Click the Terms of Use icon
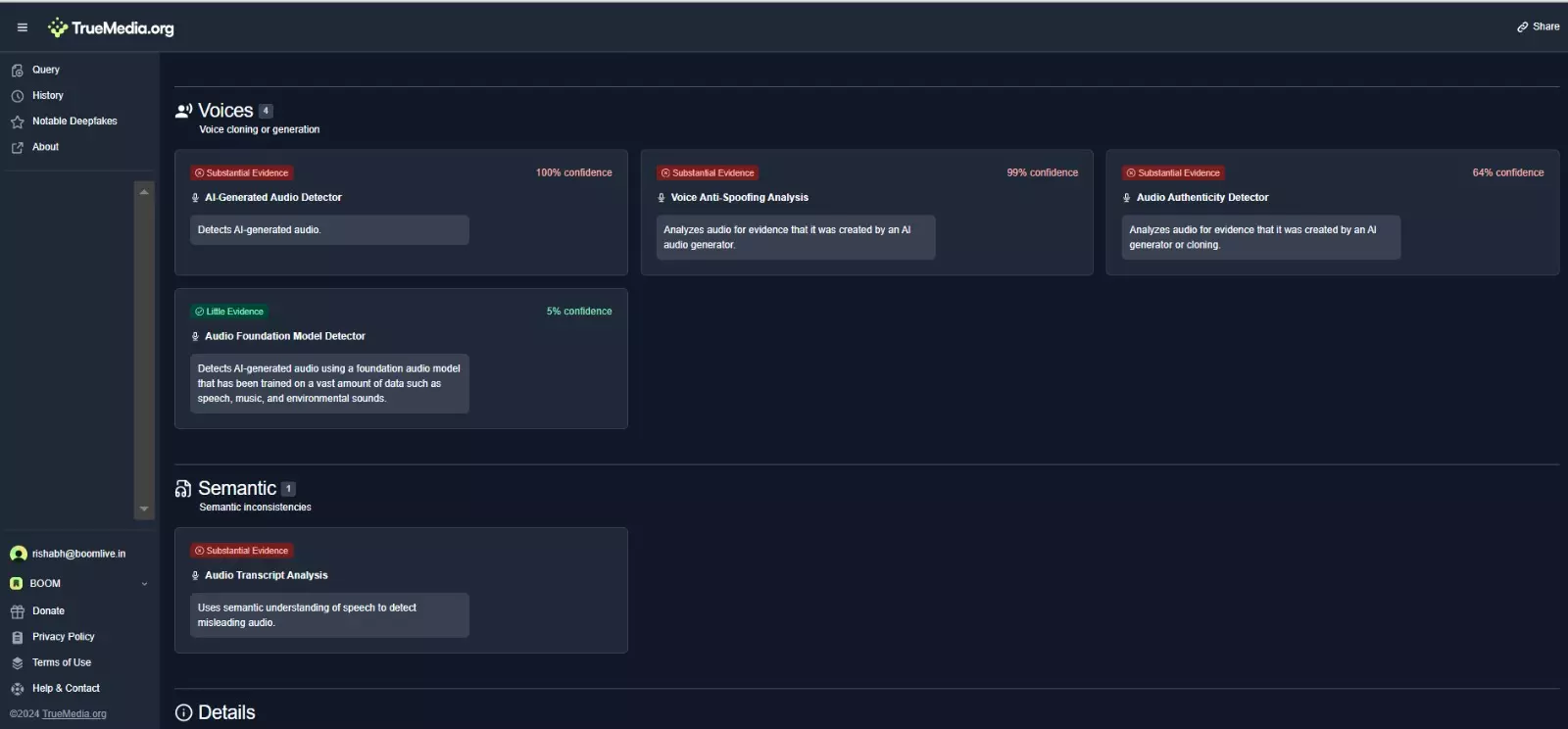 point(17,663)
